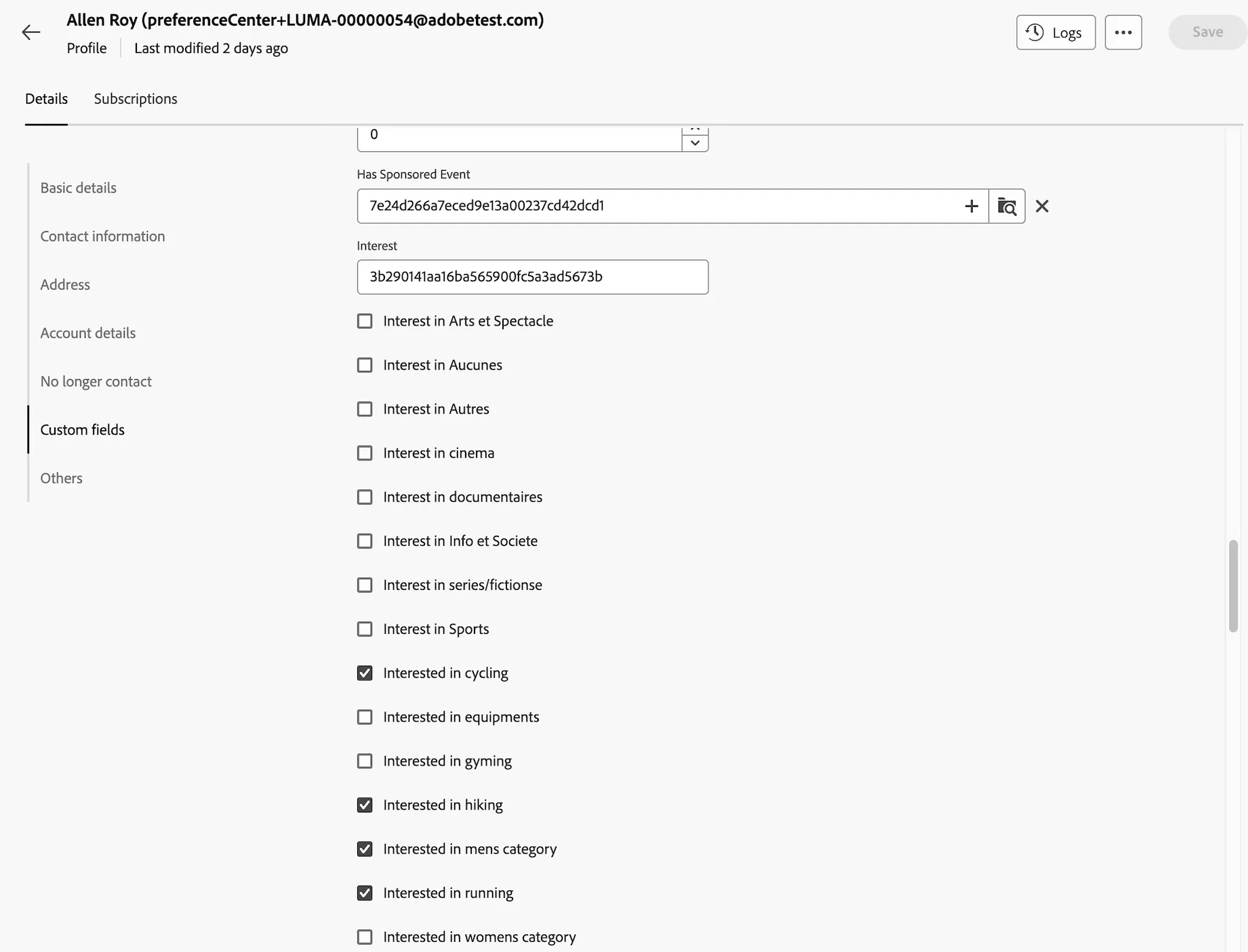The height and width of the screenshot is (952, 1248).
Task: Uncheck Interested in cycling
Action: (365, 673)
